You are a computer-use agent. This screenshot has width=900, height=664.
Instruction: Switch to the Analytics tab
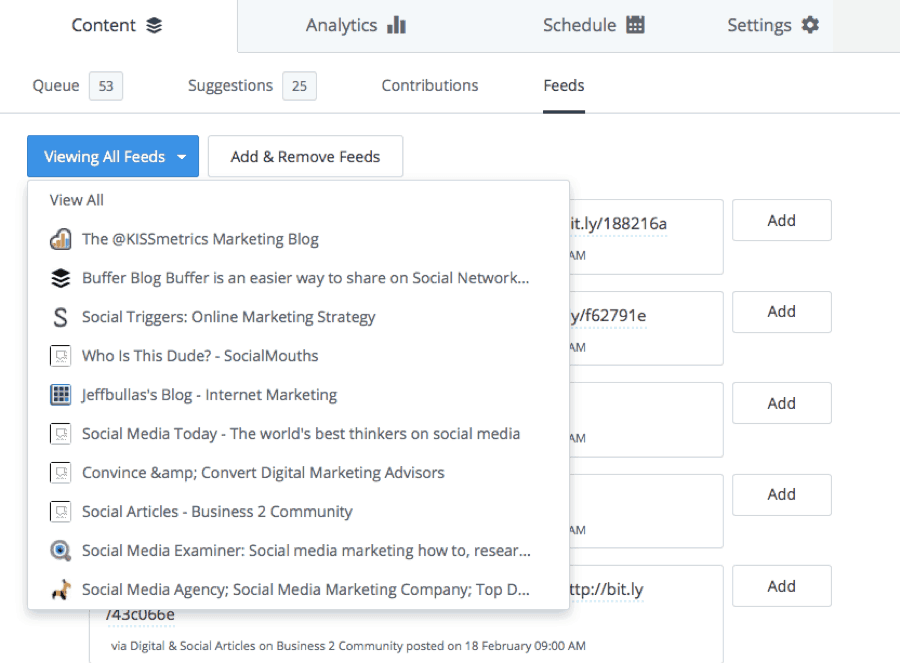356,25
